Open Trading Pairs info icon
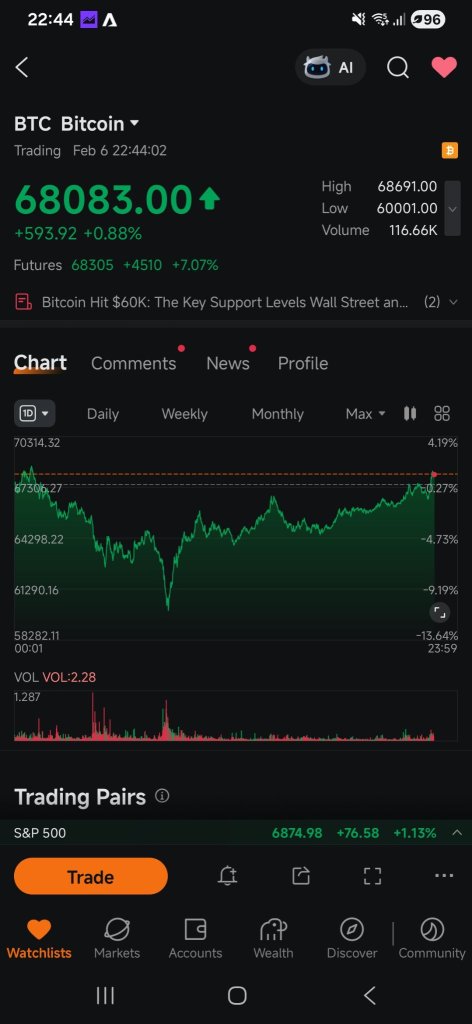Viewport: 472px width, 1024px height. click(163, 796)
